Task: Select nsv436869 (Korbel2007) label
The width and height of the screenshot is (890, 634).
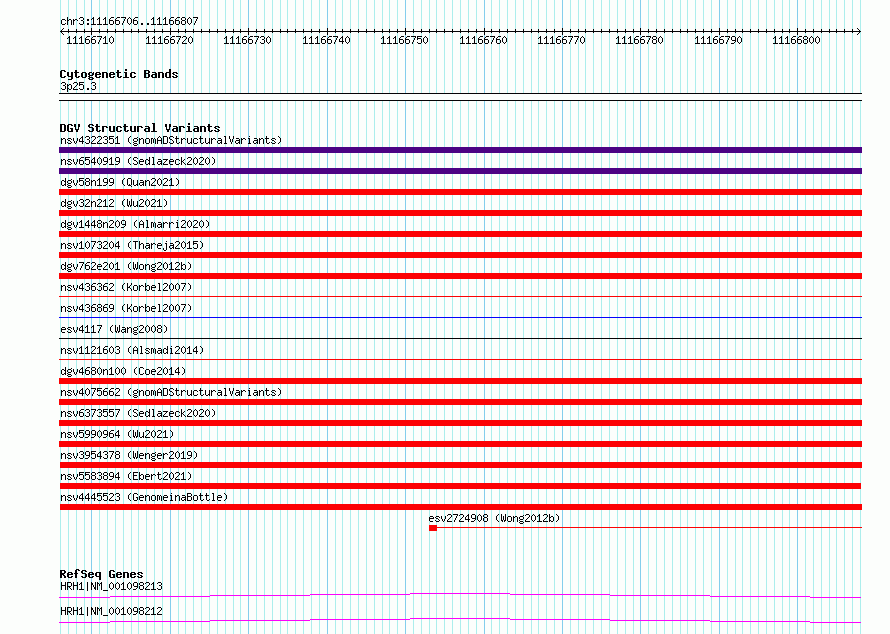Action: pos(126,308)
